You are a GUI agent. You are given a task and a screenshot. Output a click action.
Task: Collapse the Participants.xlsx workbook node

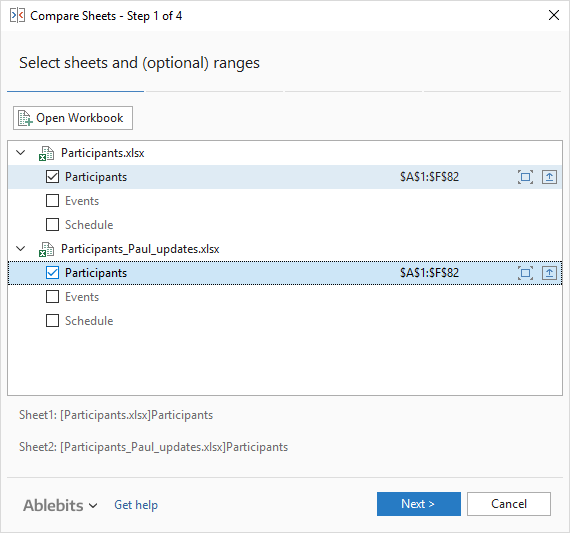tap(21, 153)
